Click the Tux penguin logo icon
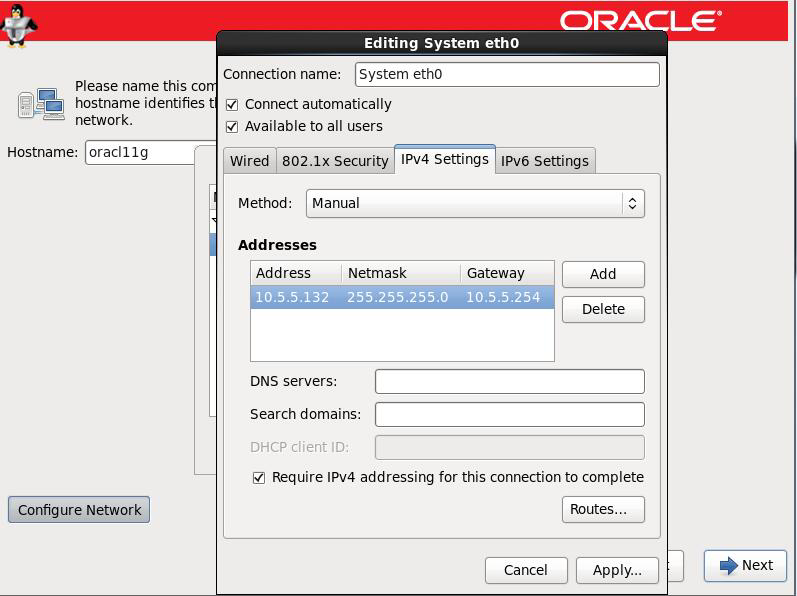This screenshot has height=596, width=797. tap(18, 25)
